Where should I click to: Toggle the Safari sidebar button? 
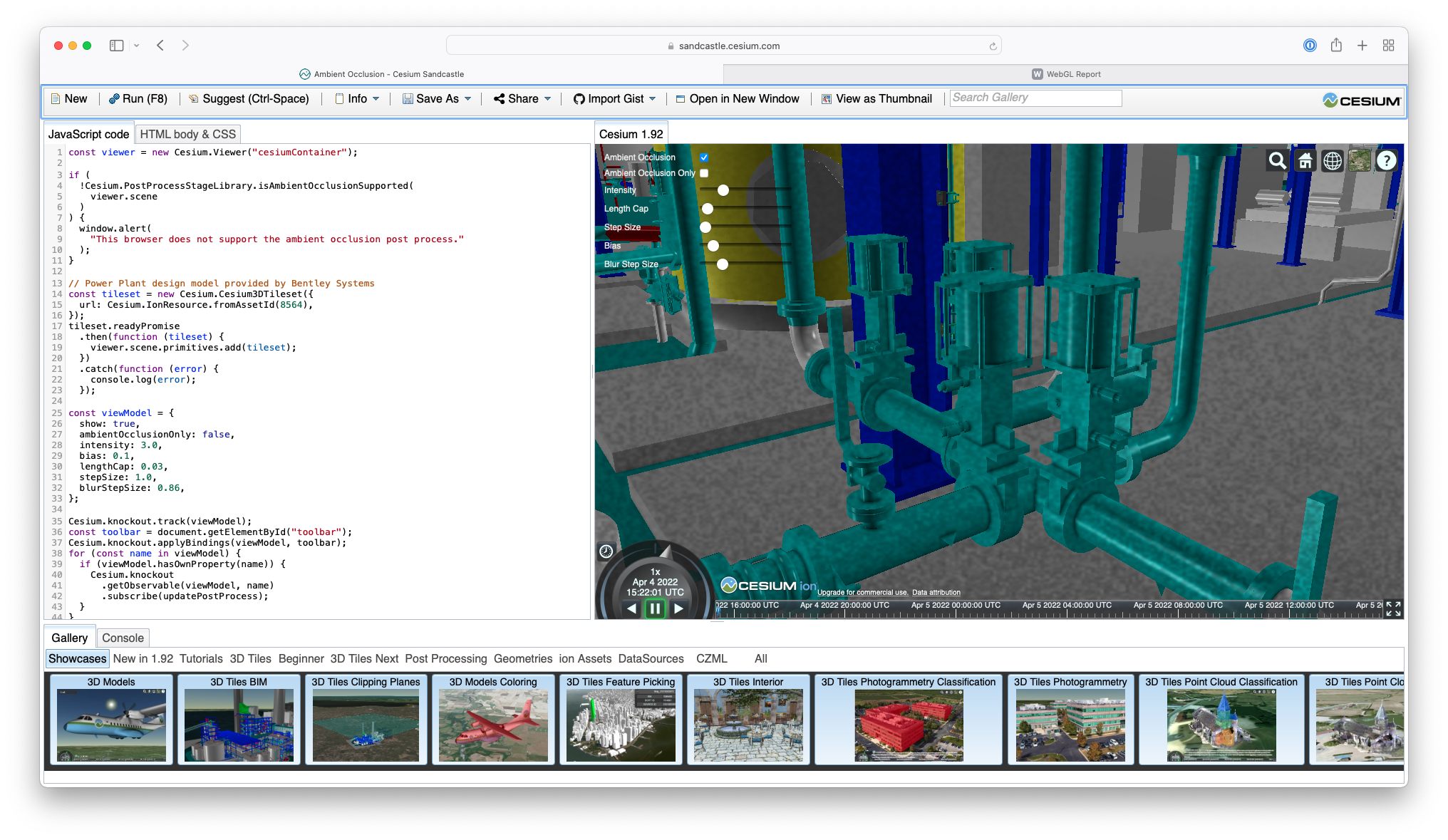117,46
